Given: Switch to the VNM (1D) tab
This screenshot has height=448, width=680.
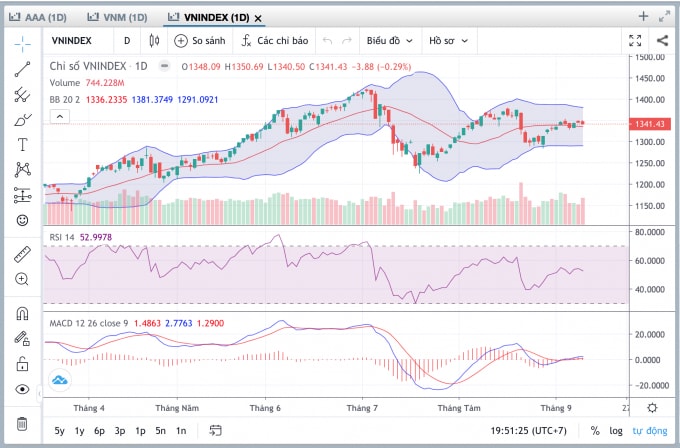Looking at the screenshot, I should 117,17.
